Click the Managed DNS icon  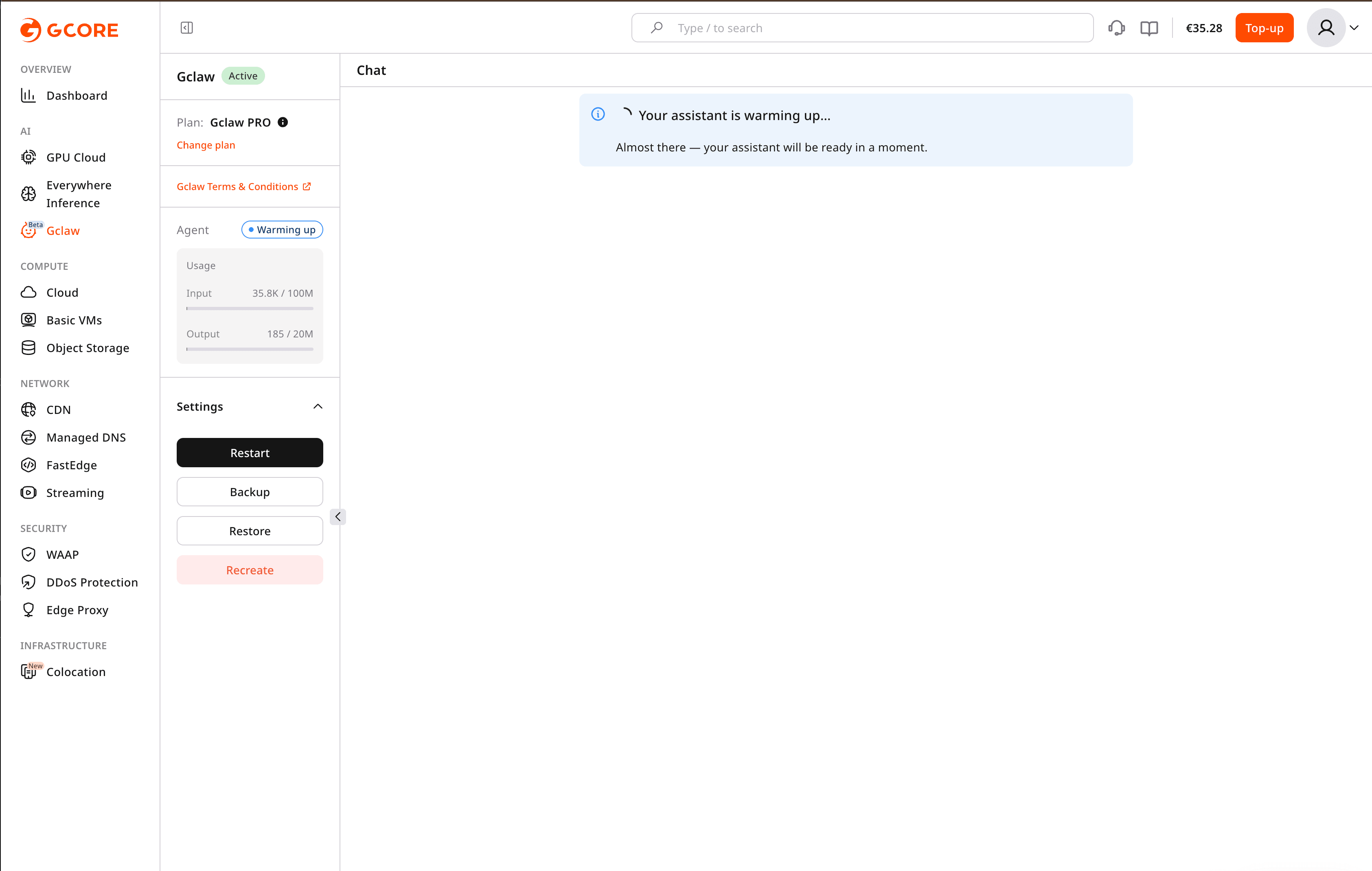pyautogui.click(x=28, y=438)
